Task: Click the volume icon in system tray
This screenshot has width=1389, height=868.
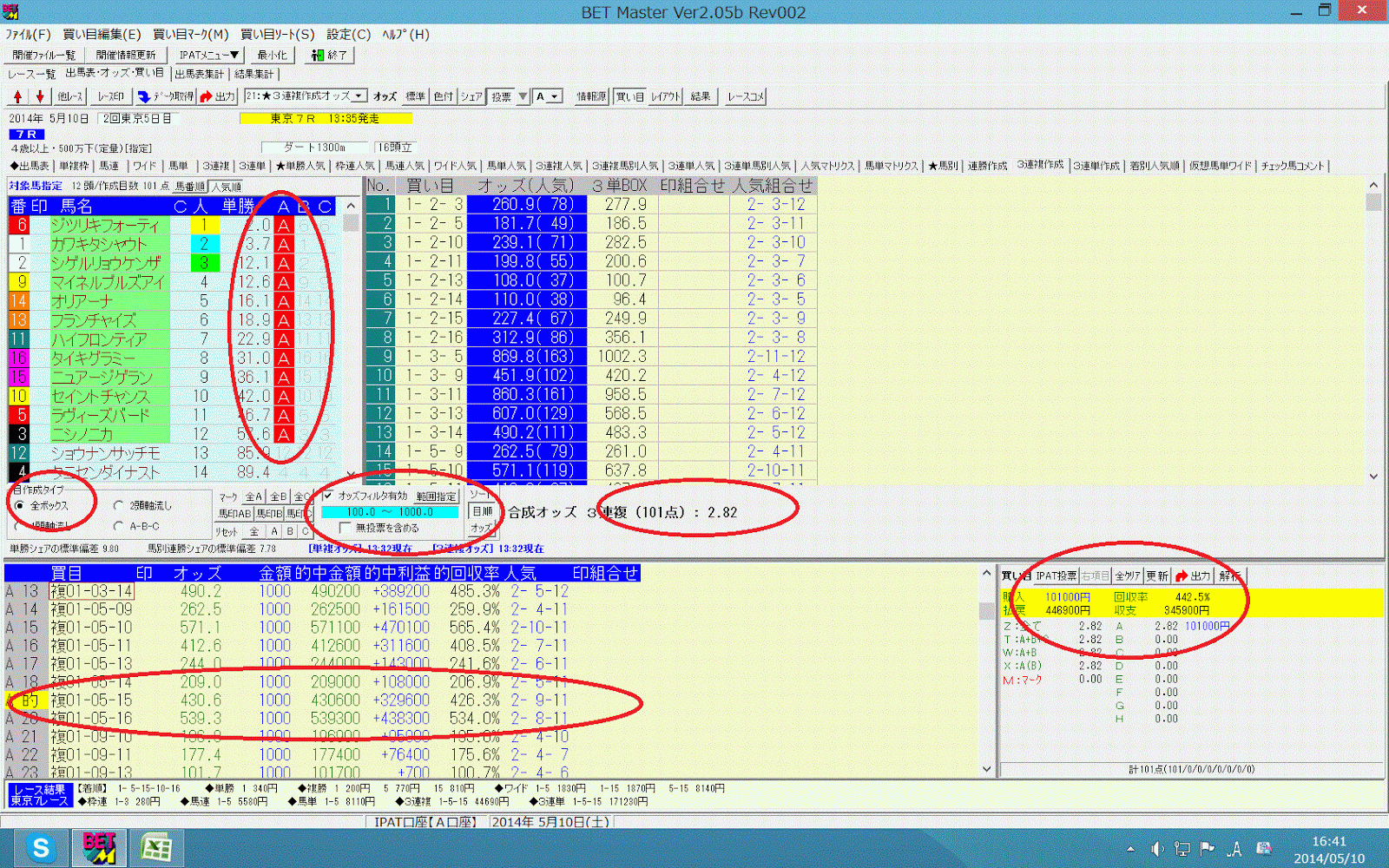Action: pos(1157,848)
